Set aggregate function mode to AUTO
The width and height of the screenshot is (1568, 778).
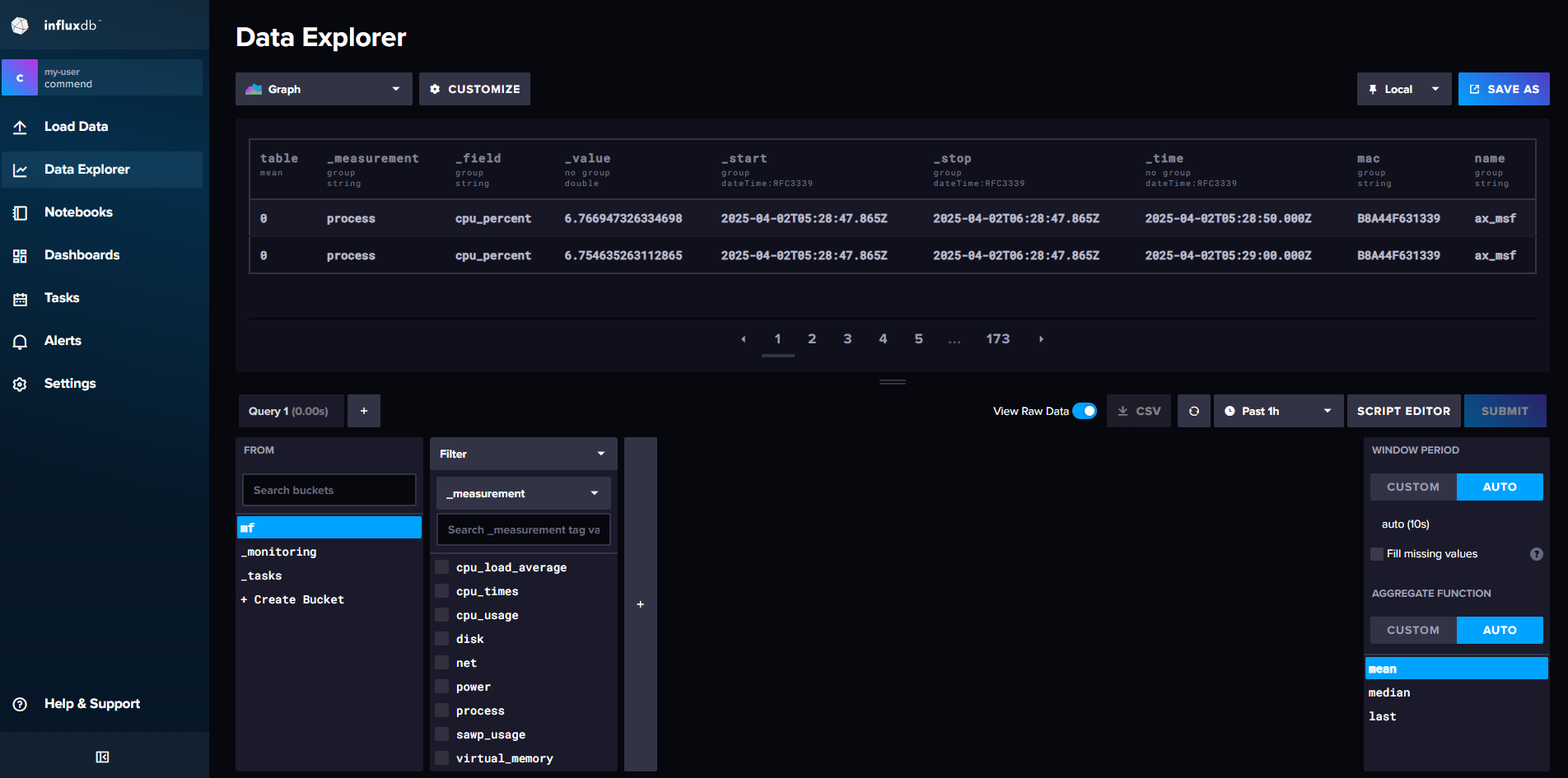click(1500, 630)
